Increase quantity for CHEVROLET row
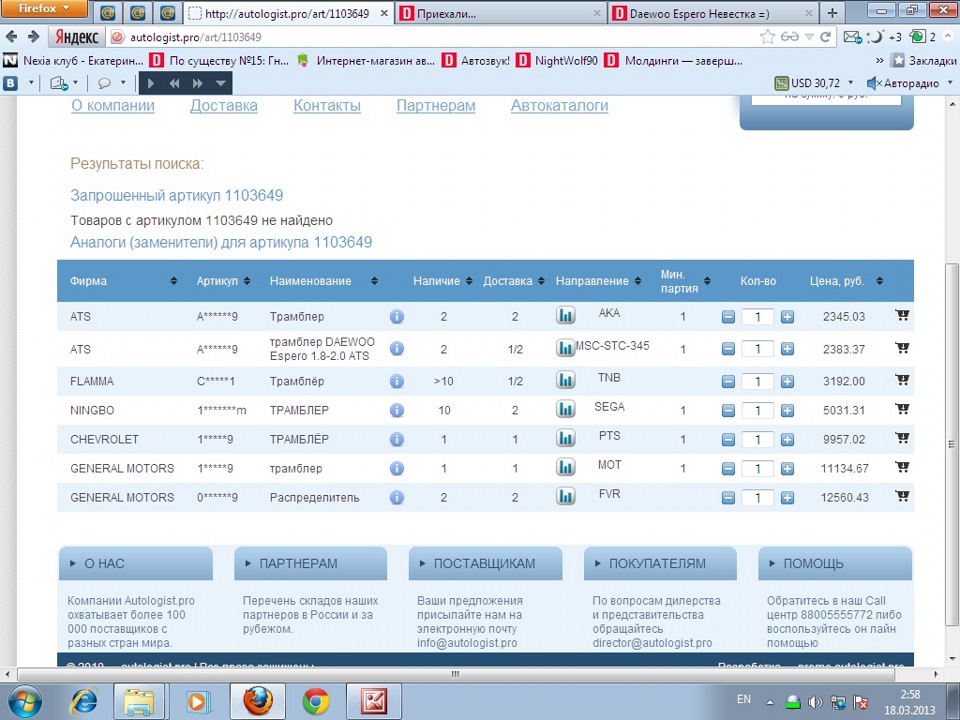The image size is (960, 720). (x=787, y=440)
